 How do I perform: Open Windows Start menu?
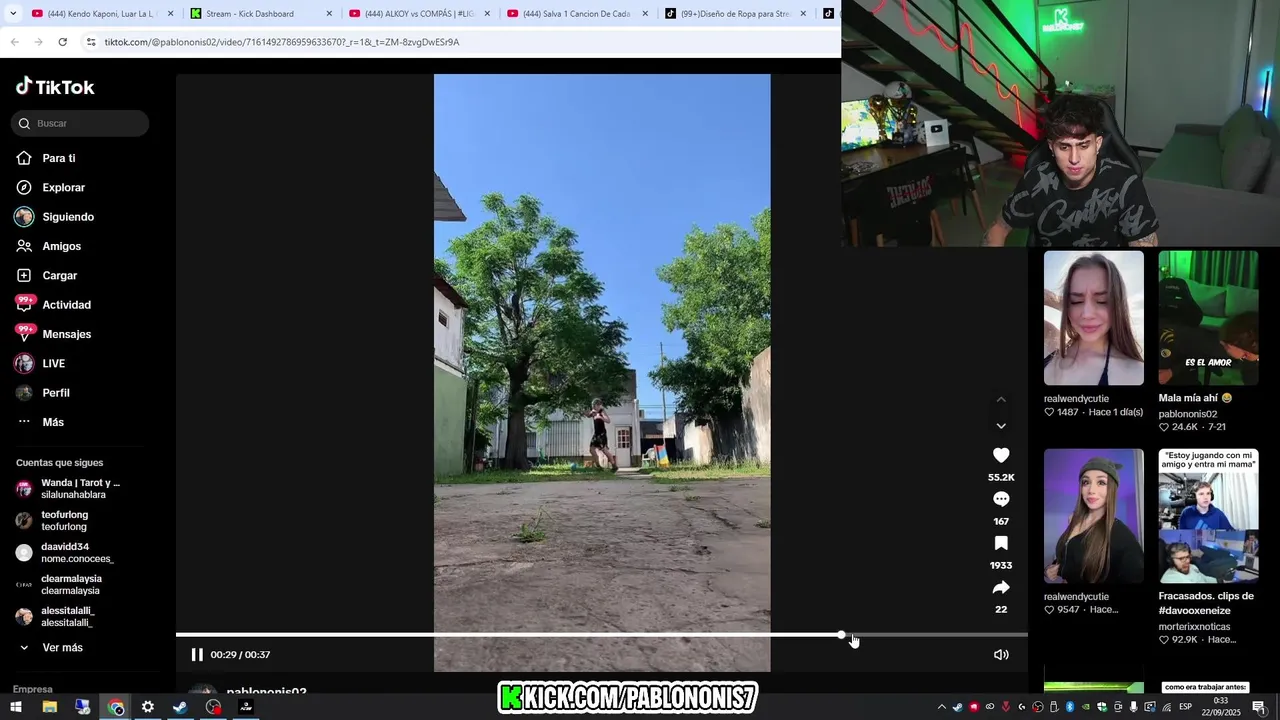point(16,707)
